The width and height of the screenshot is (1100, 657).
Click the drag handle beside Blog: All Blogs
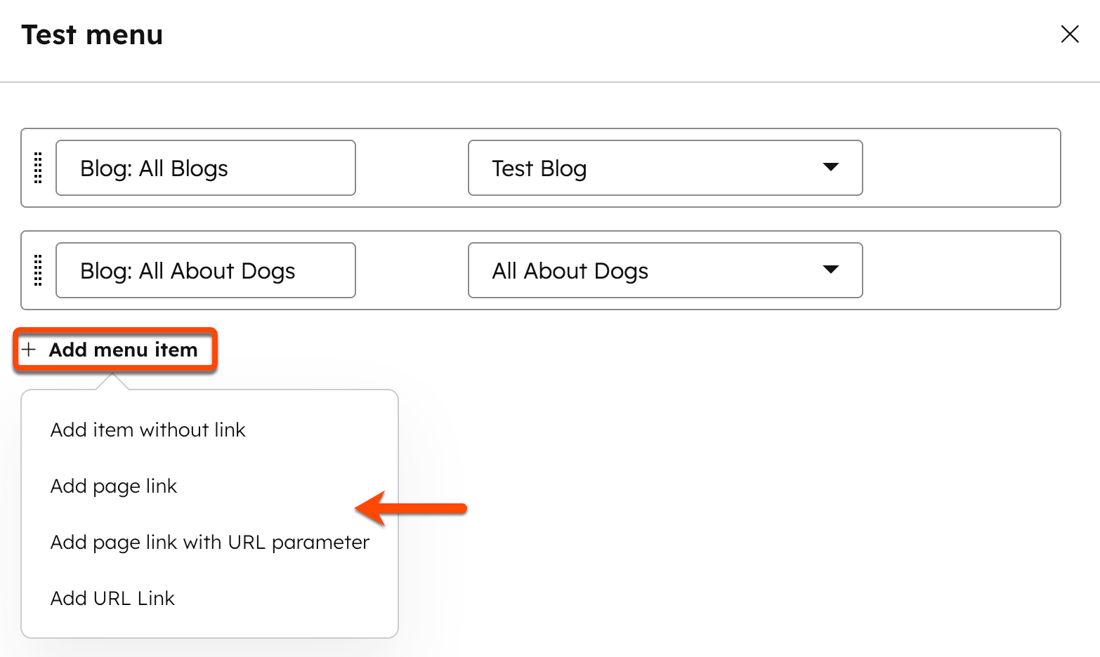(x=37, y=168)
